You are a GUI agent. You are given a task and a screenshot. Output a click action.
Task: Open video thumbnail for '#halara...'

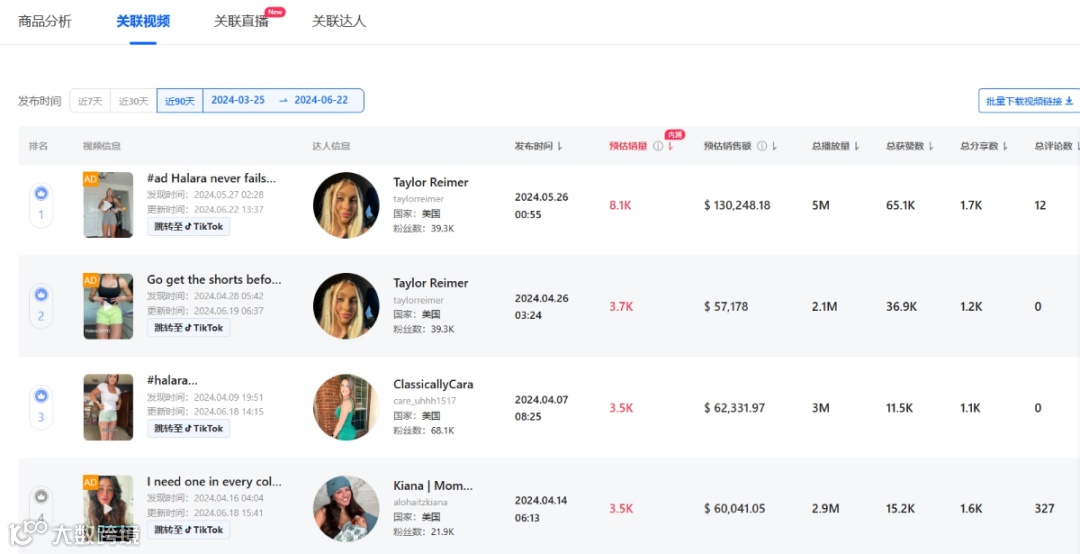pyautogui.click(x=108, y=407)
